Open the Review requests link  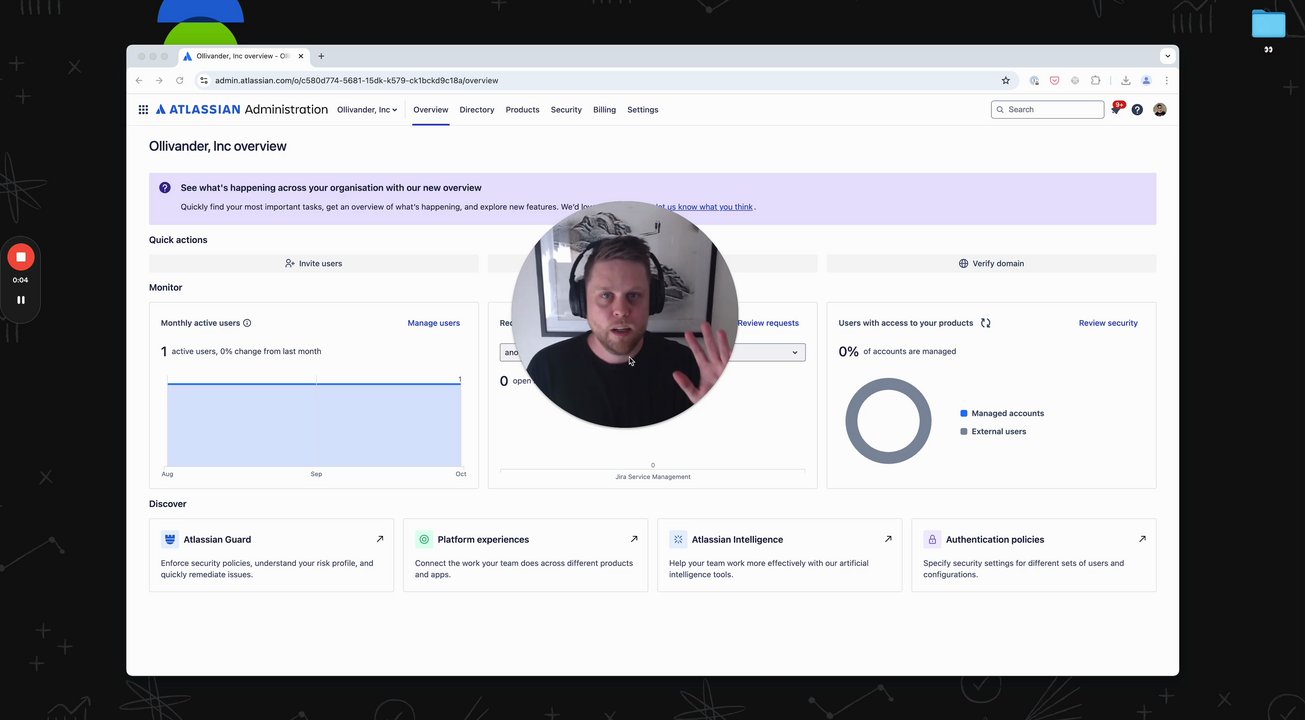pos(768,323)
